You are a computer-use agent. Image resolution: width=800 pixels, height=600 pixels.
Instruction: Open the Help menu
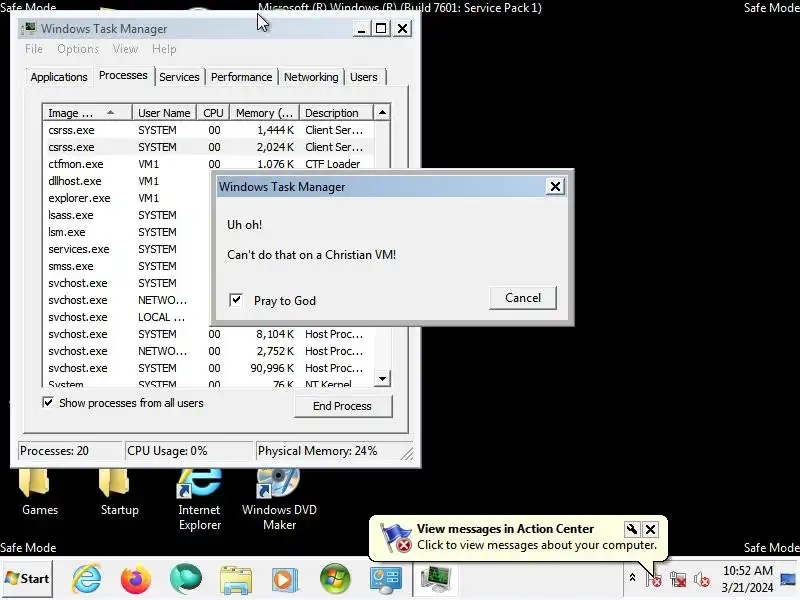[164, 49]
